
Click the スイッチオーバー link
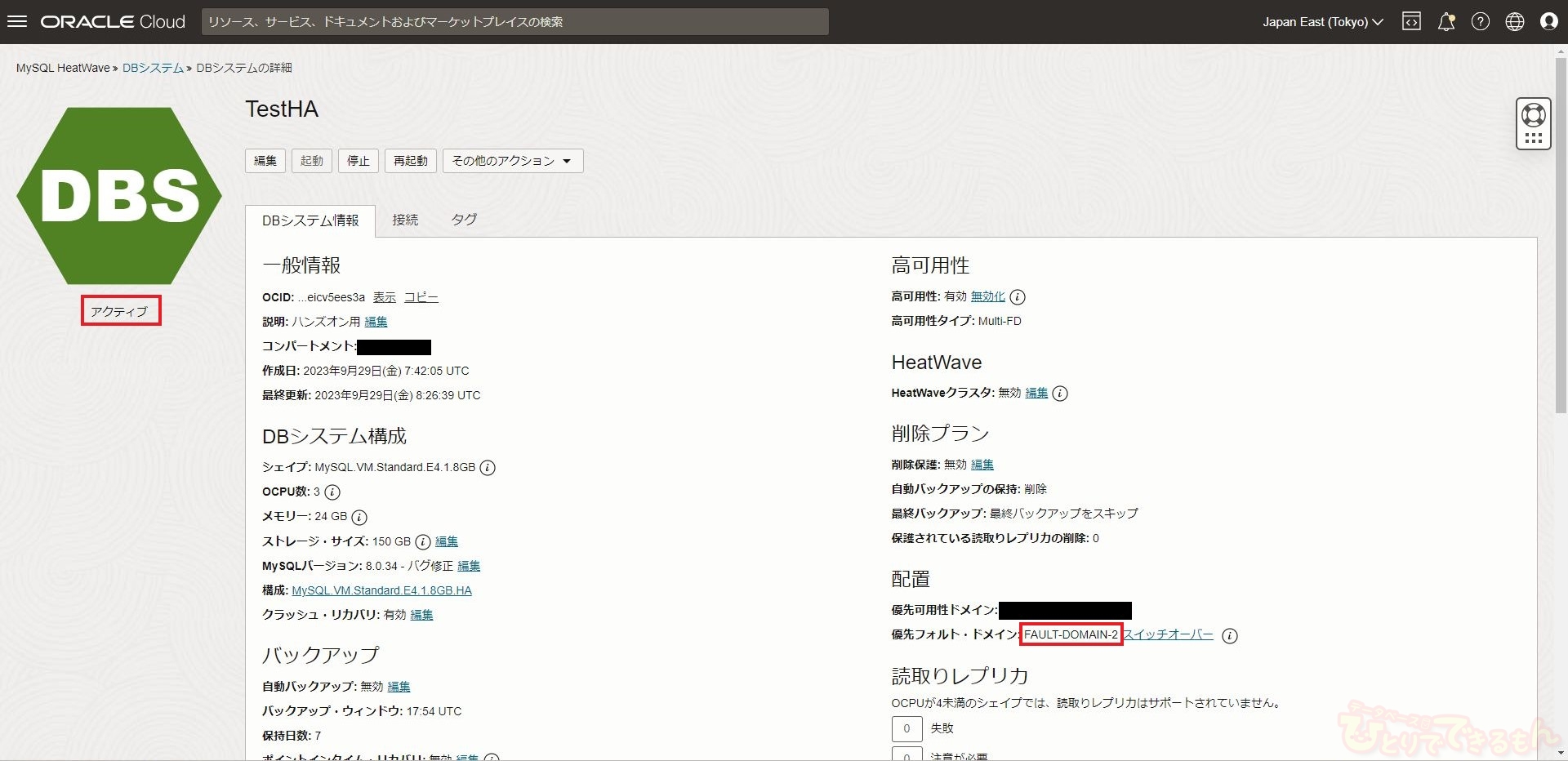coord(1168,634)
